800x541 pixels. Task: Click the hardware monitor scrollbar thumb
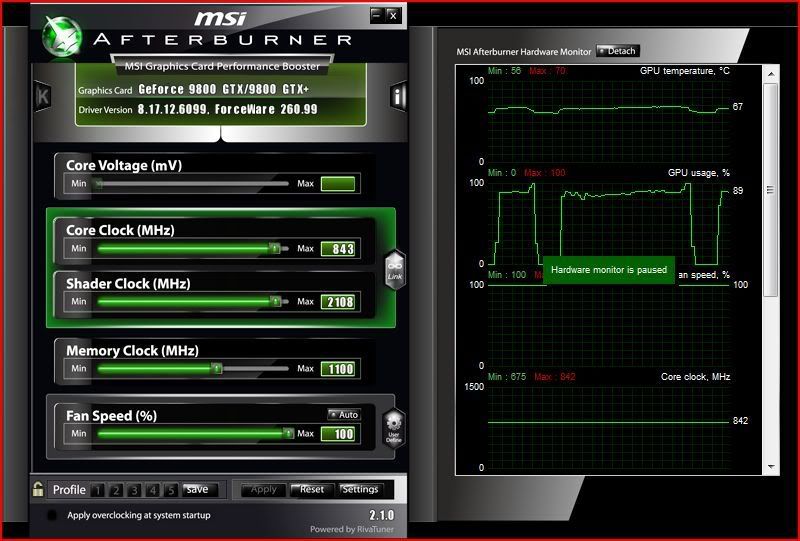(770, 190)
